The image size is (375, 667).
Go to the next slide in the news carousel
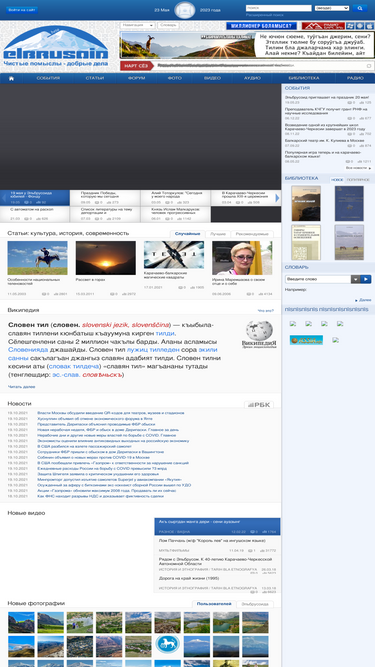coord(277,198)
